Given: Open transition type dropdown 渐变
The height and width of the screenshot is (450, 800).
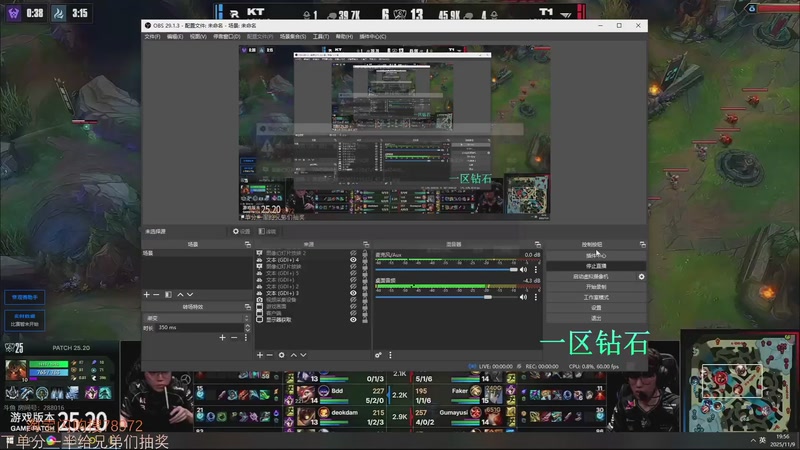Looking at the screenshot, I should coord(196,318).
